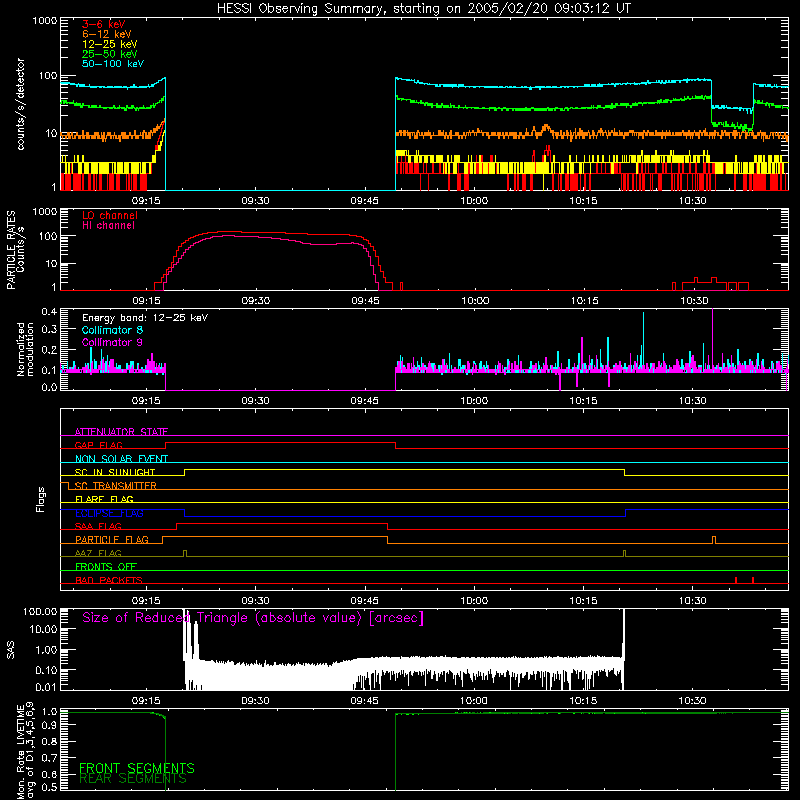Click the 1000 value on counts/s/detector axis
This screenshot has height=800, width=800.
tap(44, 21)
